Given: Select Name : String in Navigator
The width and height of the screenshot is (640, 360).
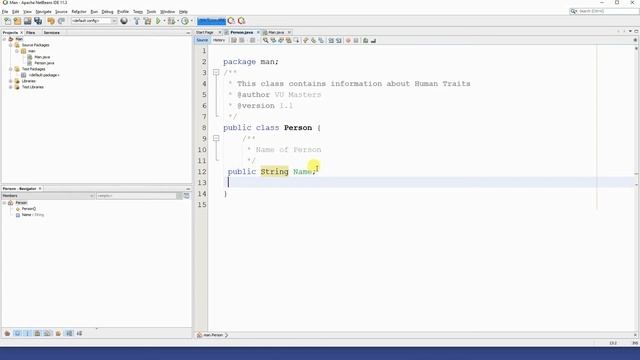Looking at the screenshot, I should [33, 215].
